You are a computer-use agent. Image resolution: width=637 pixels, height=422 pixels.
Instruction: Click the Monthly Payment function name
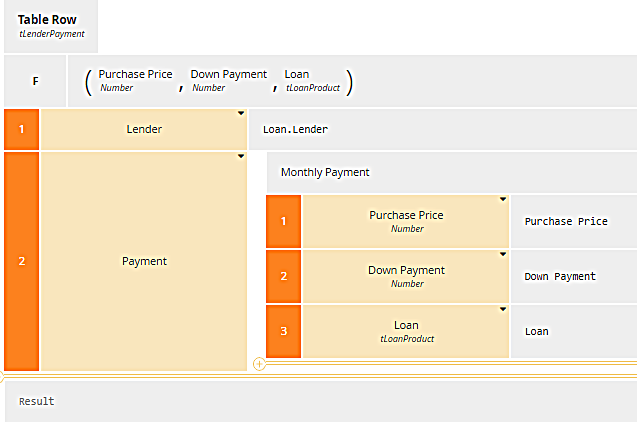click(325, 172)
